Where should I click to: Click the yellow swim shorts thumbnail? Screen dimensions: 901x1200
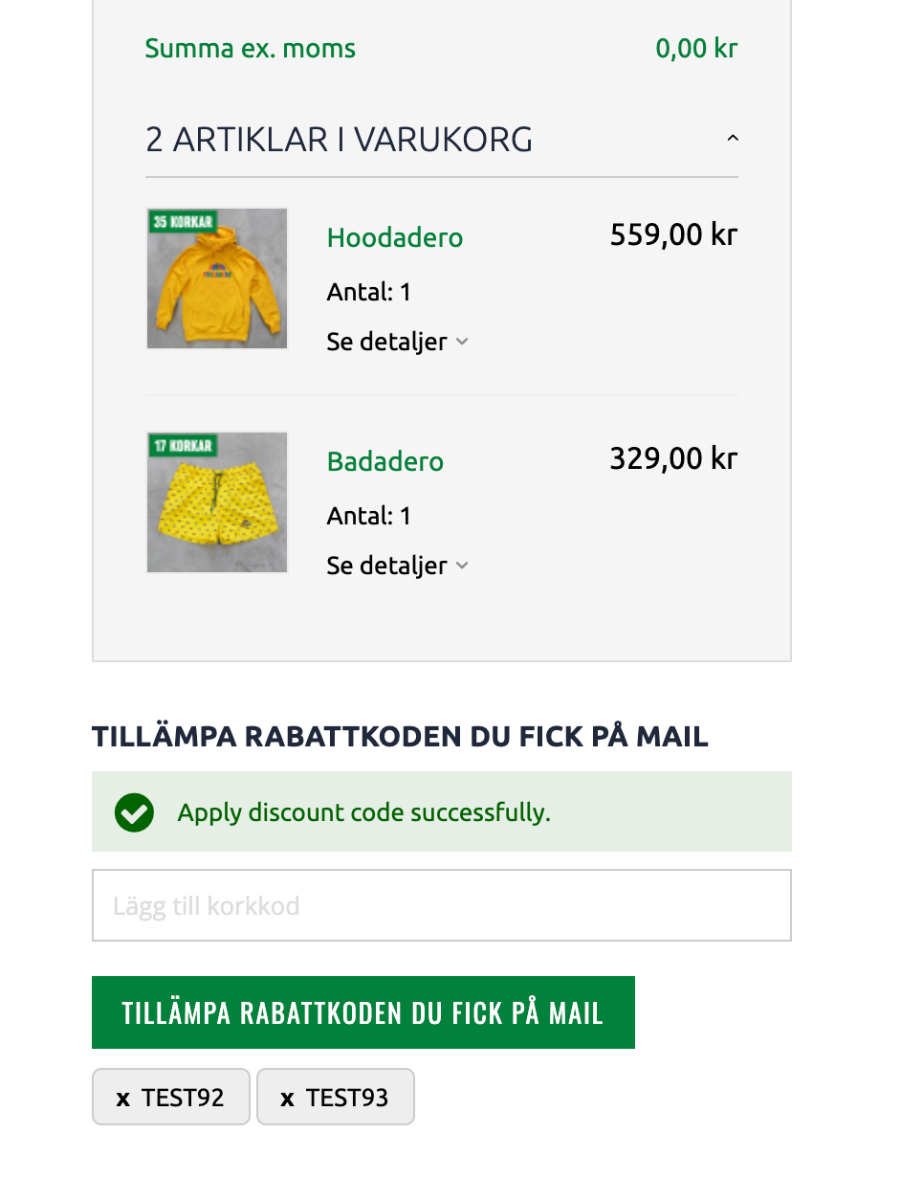[x=217, y=502]
